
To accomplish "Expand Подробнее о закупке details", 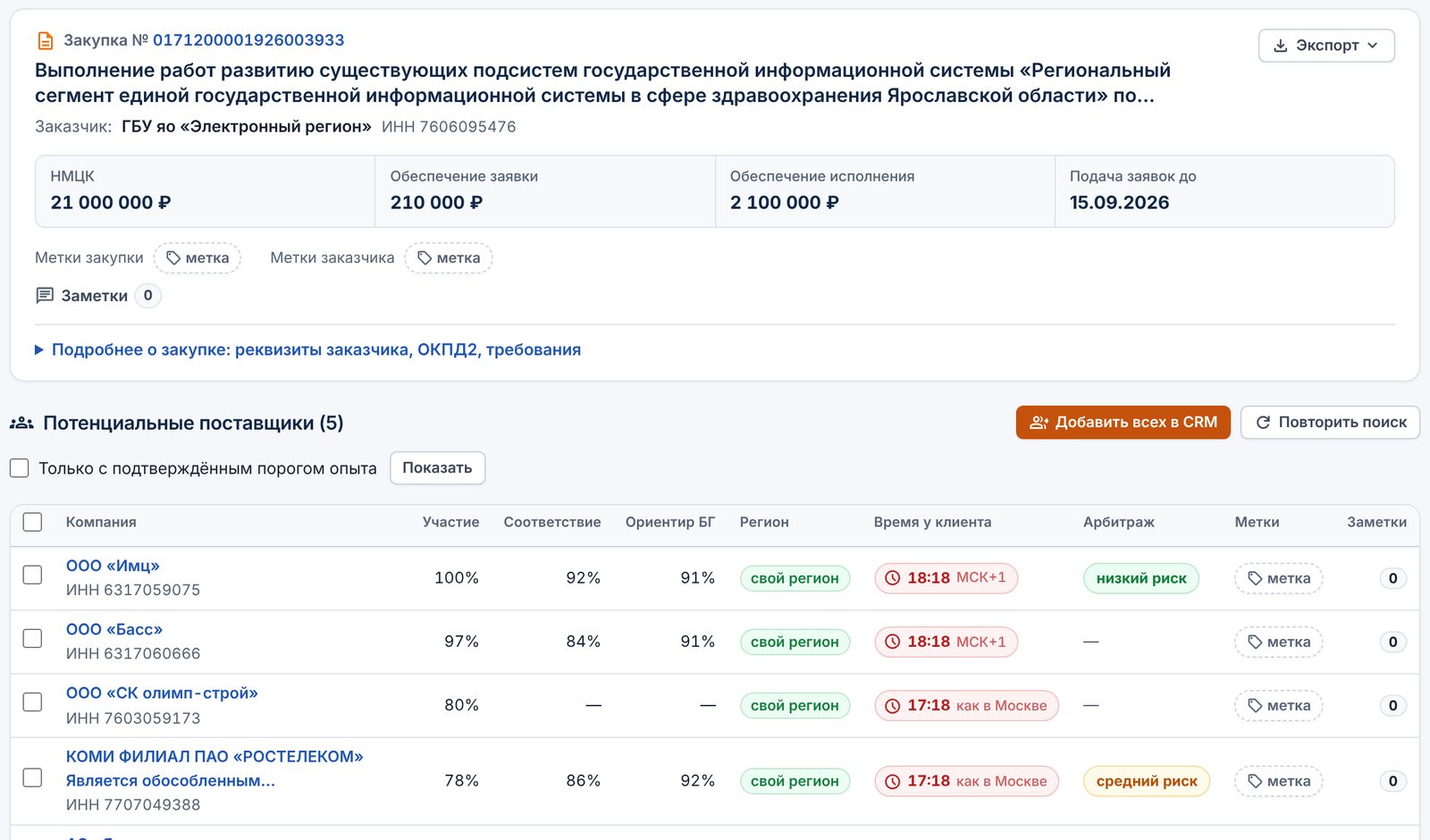I will (308, 350).
